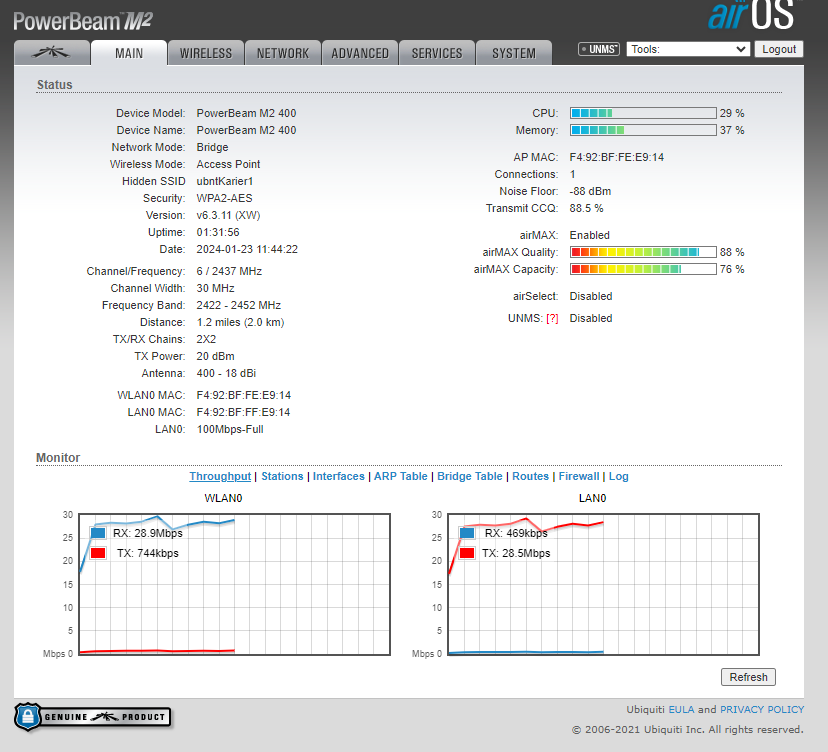Image resolution: width=828 pixels, height=752 pixels.
Task: Log out with the Logout button
Action: pos(779,49)
